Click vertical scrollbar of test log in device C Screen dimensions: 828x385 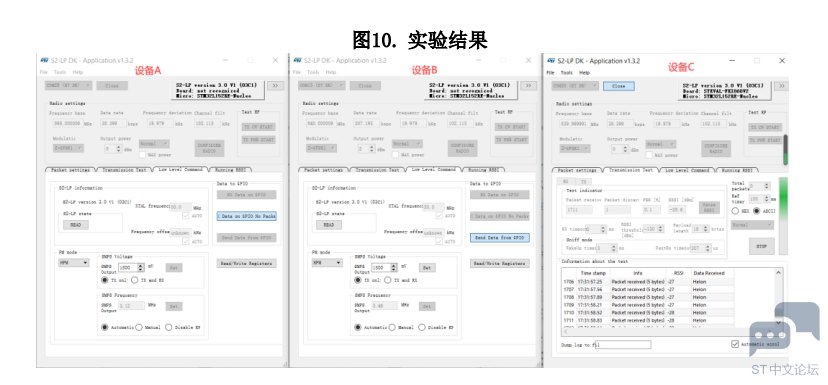[778, 297]
